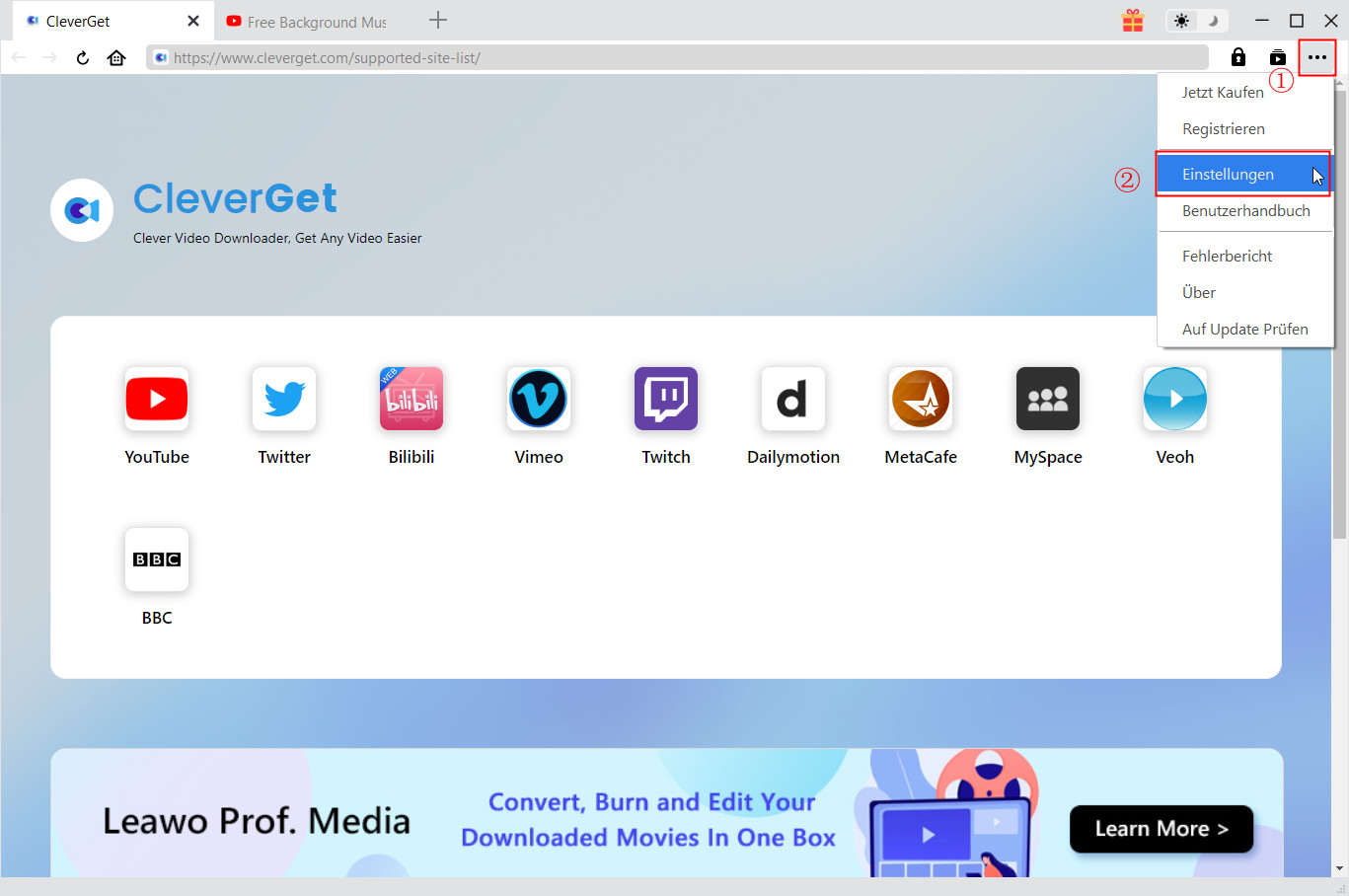
Task: Click the lock icon in toolbar
Action: (1238, 57)
